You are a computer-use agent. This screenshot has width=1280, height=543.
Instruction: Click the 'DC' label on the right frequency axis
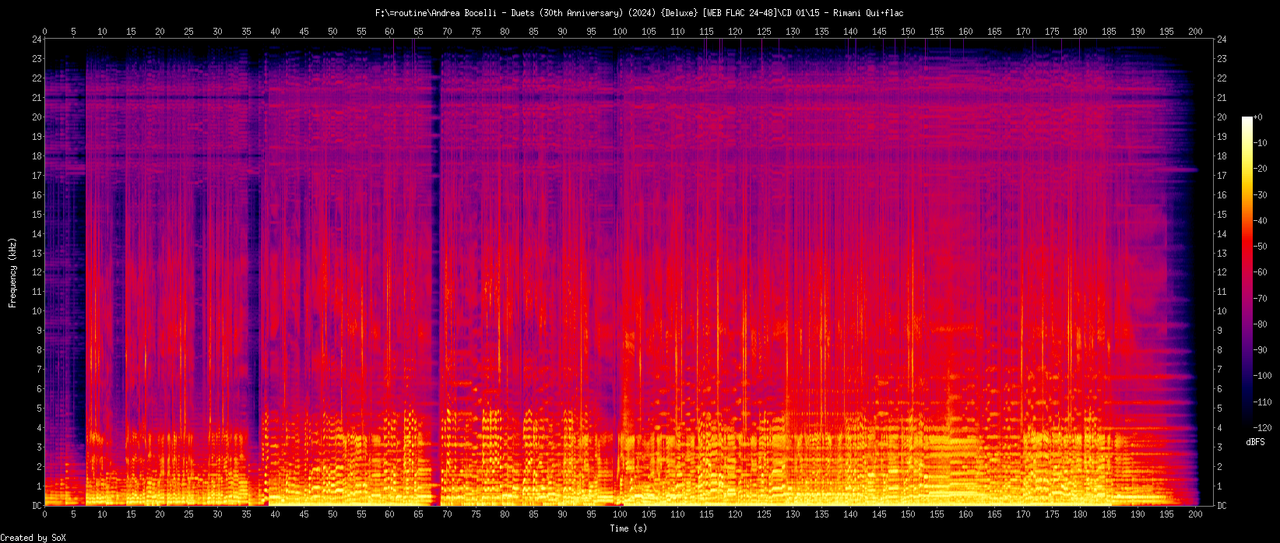[1223, 506]
